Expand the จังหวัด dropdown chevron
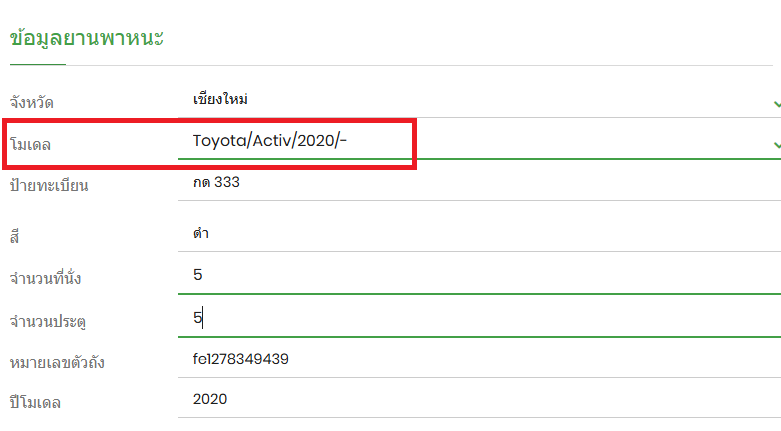The width and height of the screenshot is (781, 431). point(776,102)
